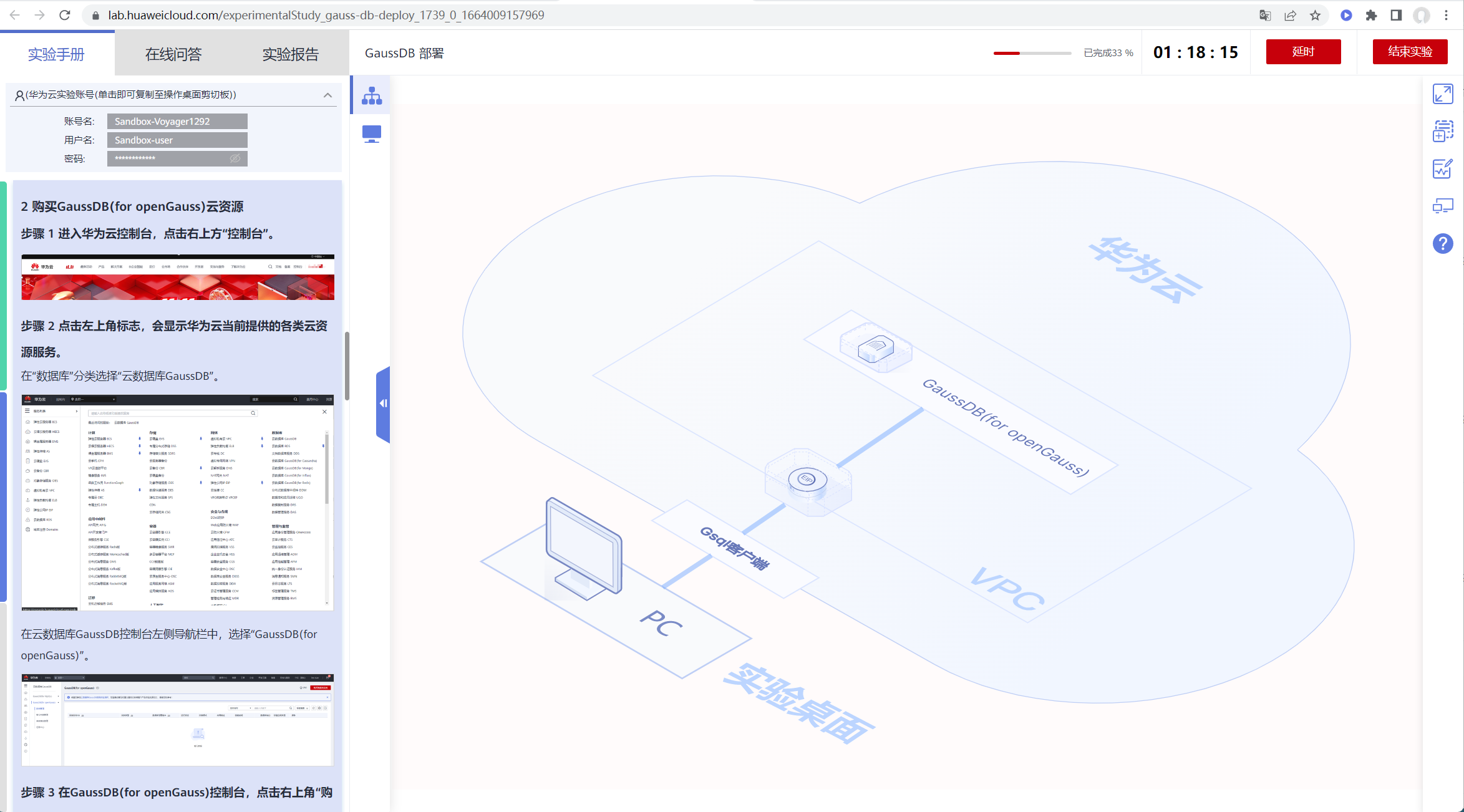Open the 实验报告 tab
This screenshot has height=812, width=1464.
pos(290,54)
